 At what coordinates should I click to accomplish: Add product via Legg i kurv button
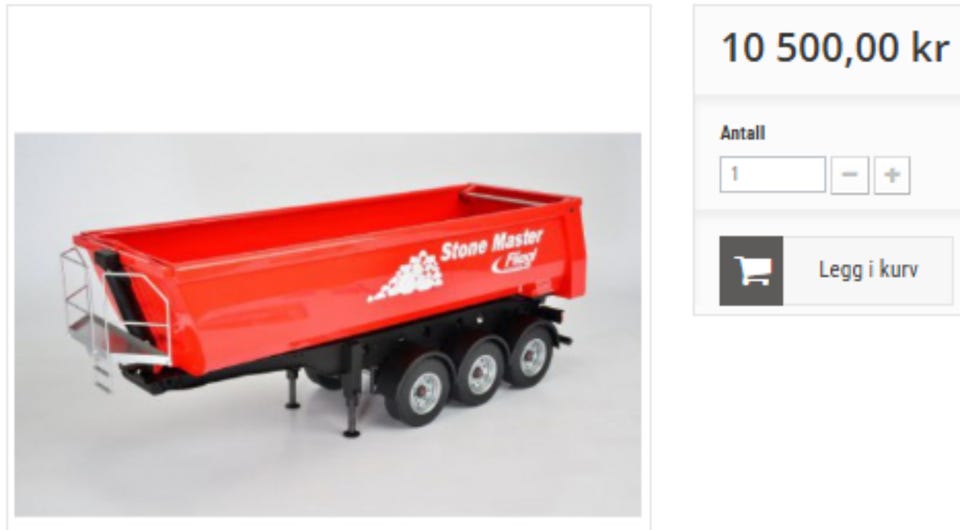point(836,271)
